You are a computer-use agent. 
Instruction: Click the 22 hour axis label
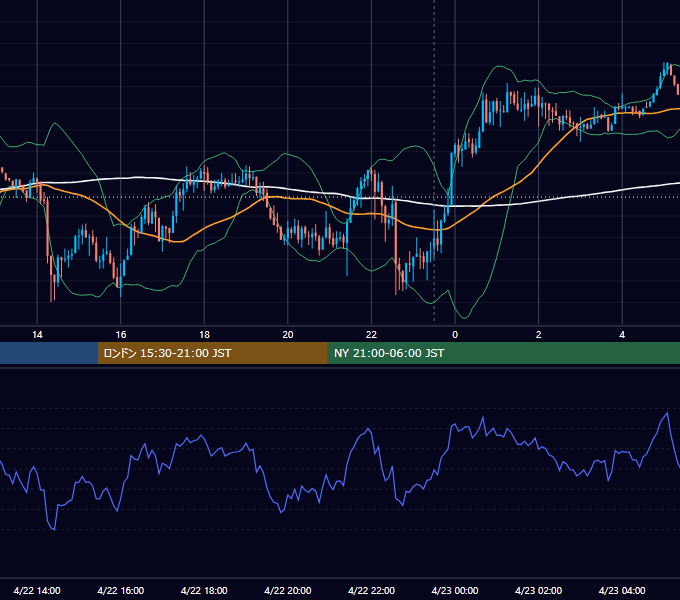click(x=371, y=335)
